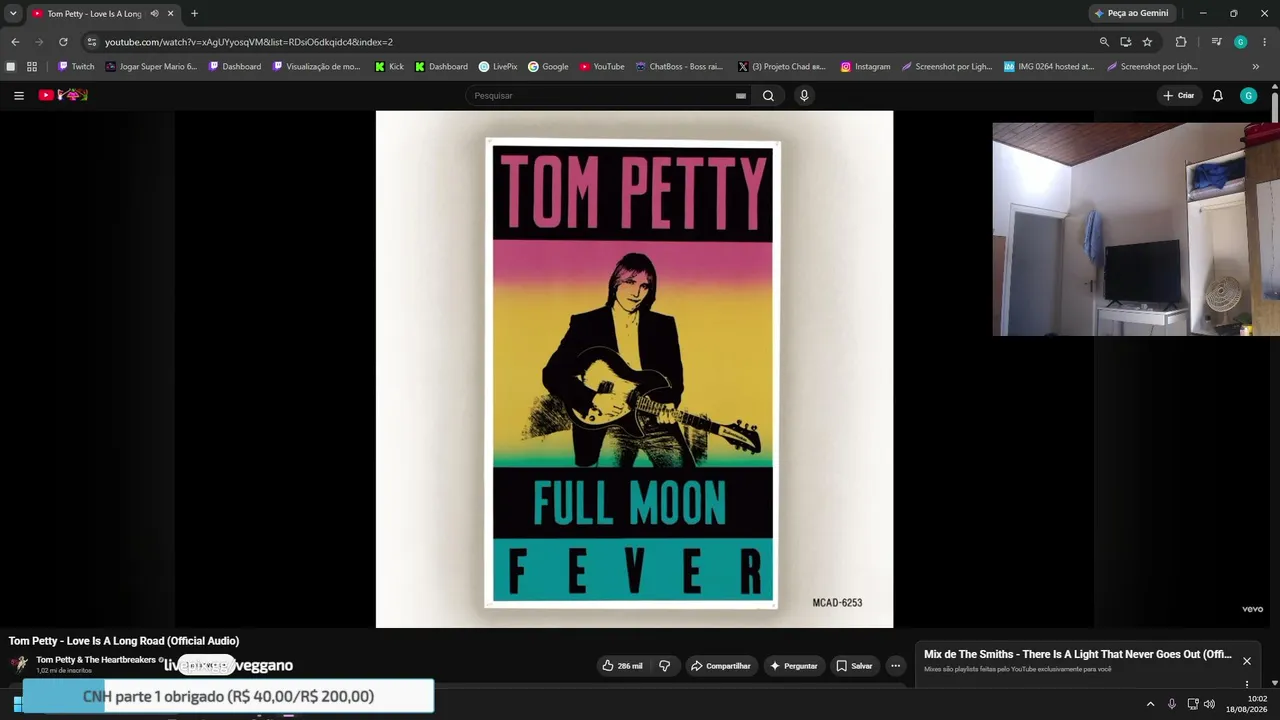This screenshot has width=1280, height=720.
Task: Open the Google bookmark
Action: pos(548,67)
